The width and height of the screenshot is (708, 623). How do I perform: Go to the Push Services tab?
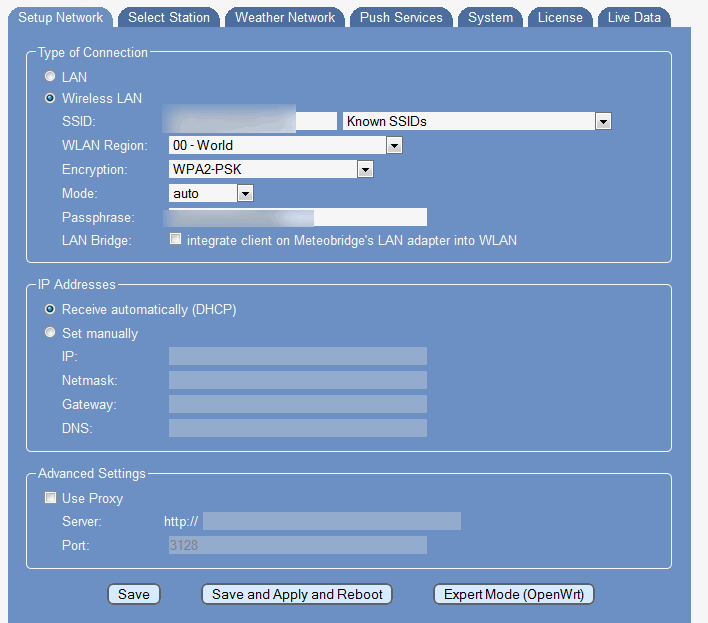[401, 17]
